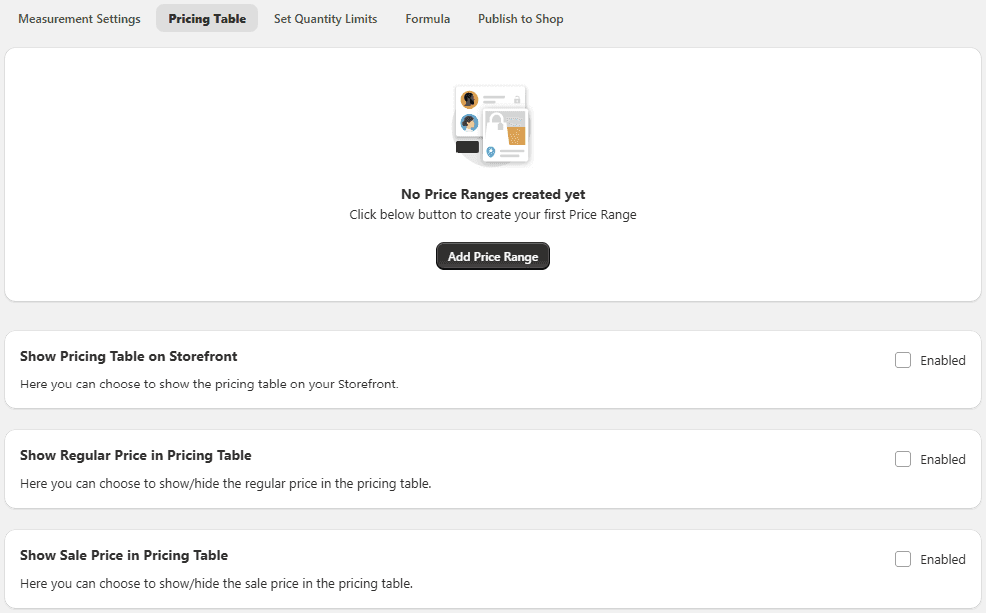986x613 pixels.
Task: Click the Add Price Range button
Action: pyautogui.click(x=493, y=257)
